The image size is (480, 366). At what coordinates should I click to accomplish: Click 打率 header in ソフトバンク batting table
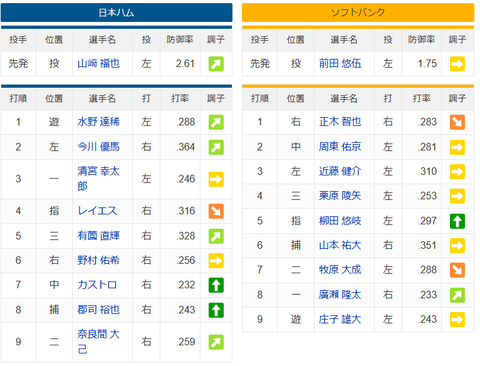(421, 98)
